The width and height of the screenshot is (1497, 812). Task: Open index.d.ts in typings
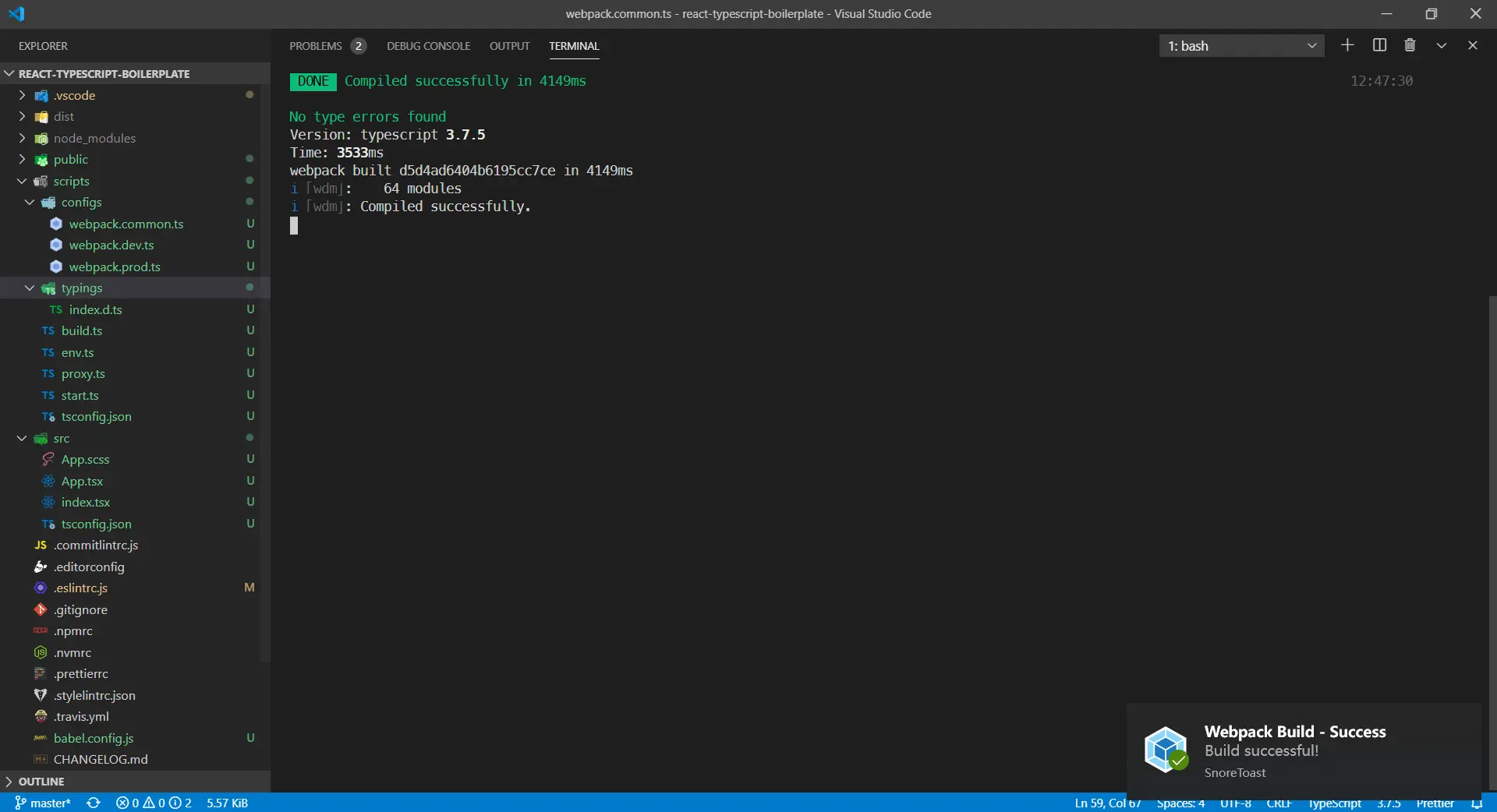tap(135, 309)
